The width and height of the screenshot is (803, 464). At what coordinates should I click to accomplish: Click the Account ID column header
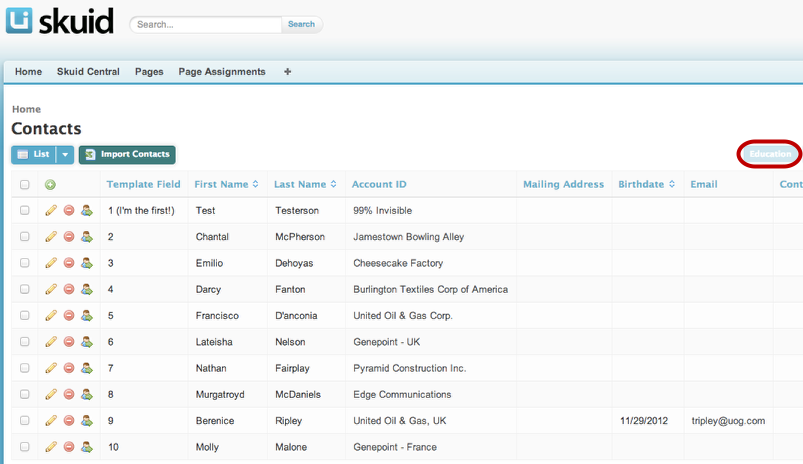coord(379,184)
